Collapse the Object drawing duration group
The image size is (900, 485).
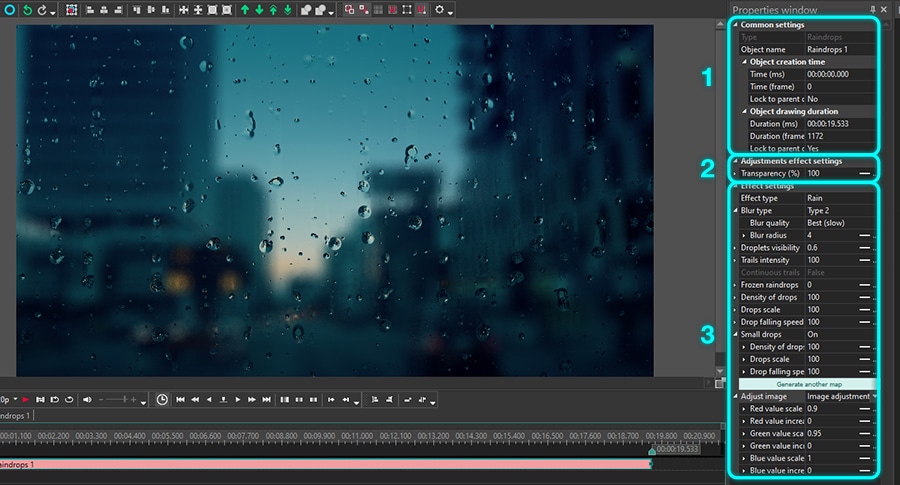[x=744, y=111]
